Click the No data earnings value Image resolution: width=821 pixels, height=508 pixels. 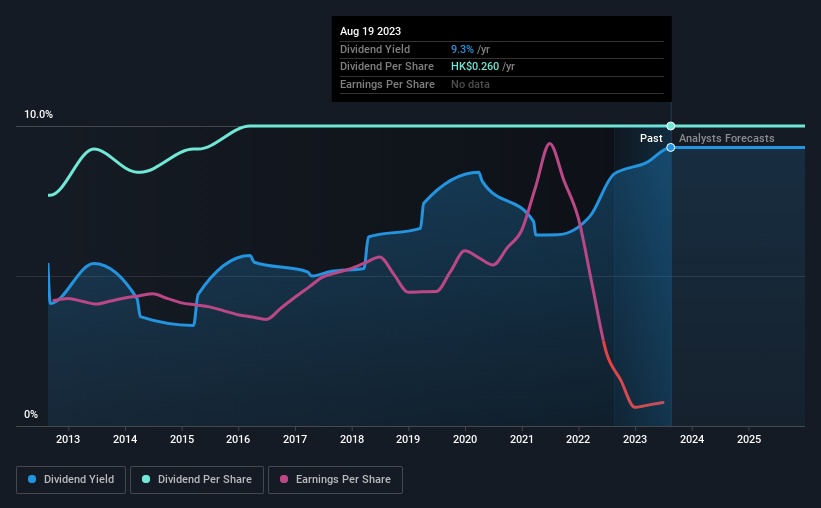(470, 84)
